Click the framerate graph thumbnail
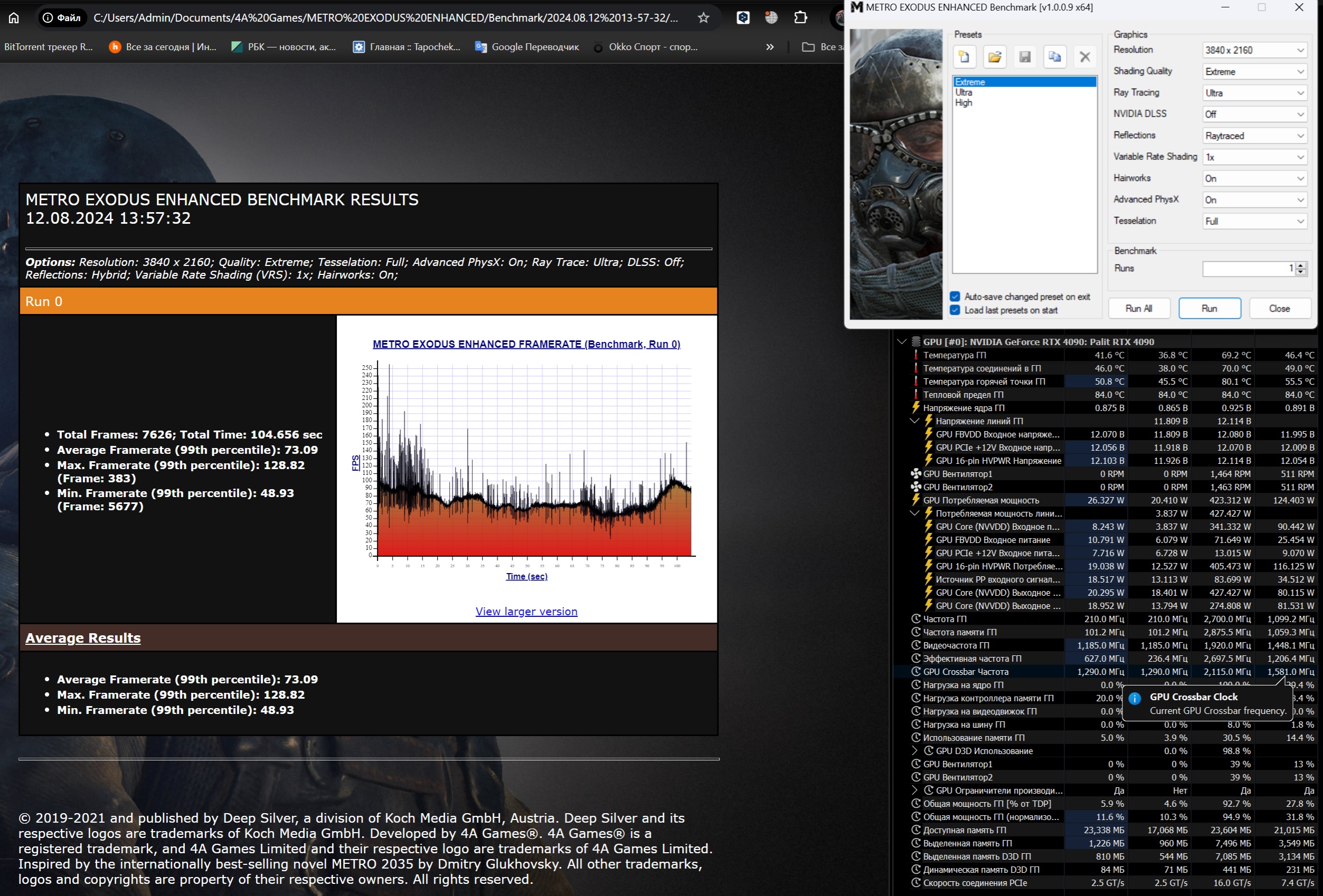The height and width of the screenshot is (896, 1323). pyautogui.click(x=526, y=461)
